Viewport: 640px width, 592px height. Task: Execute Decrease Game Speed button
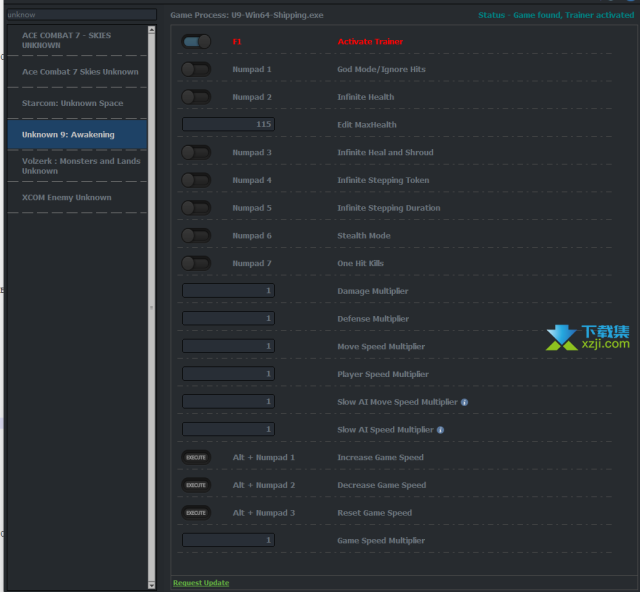pos(196,485)
